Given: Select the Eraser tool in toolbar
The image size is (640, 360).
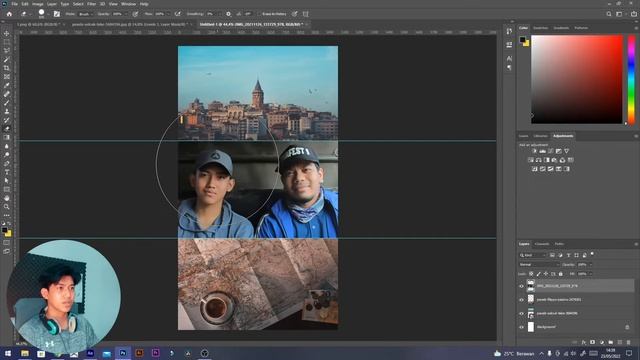Looking at the screenshot, I should coord(7,129).
